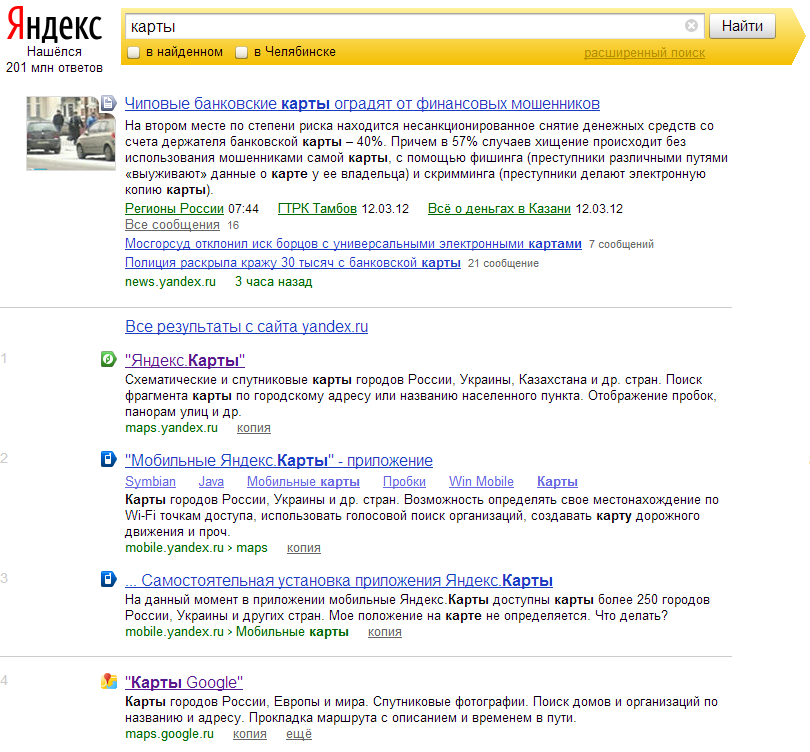
Task: Open the "ГТРК Тамбов" source link
Action: pos(317,209)
